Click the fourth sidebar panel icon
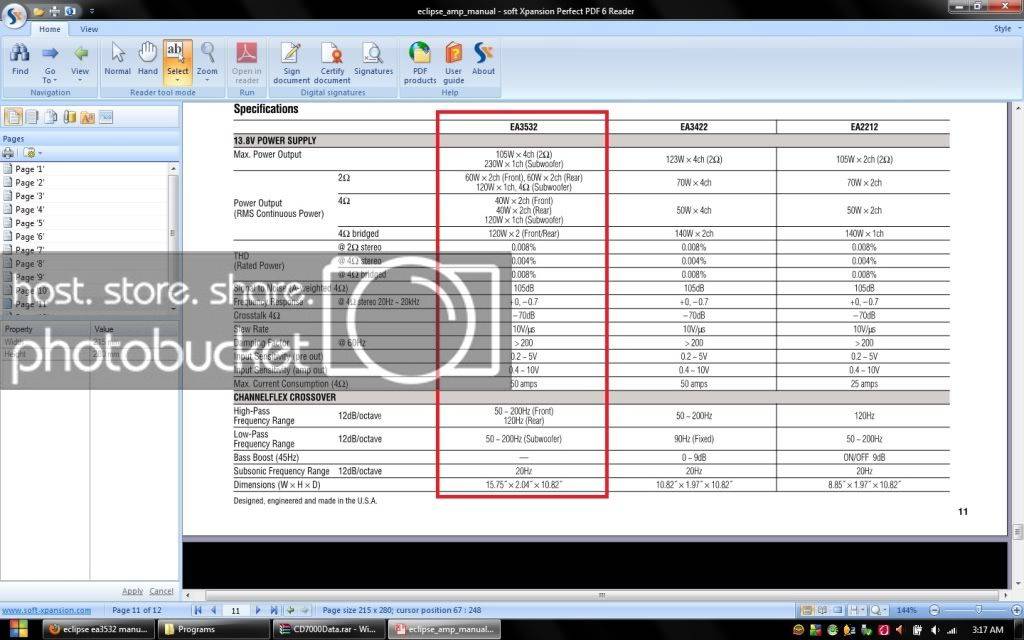This screenshot has width=1024, height=640. click(x=69, y=117)
